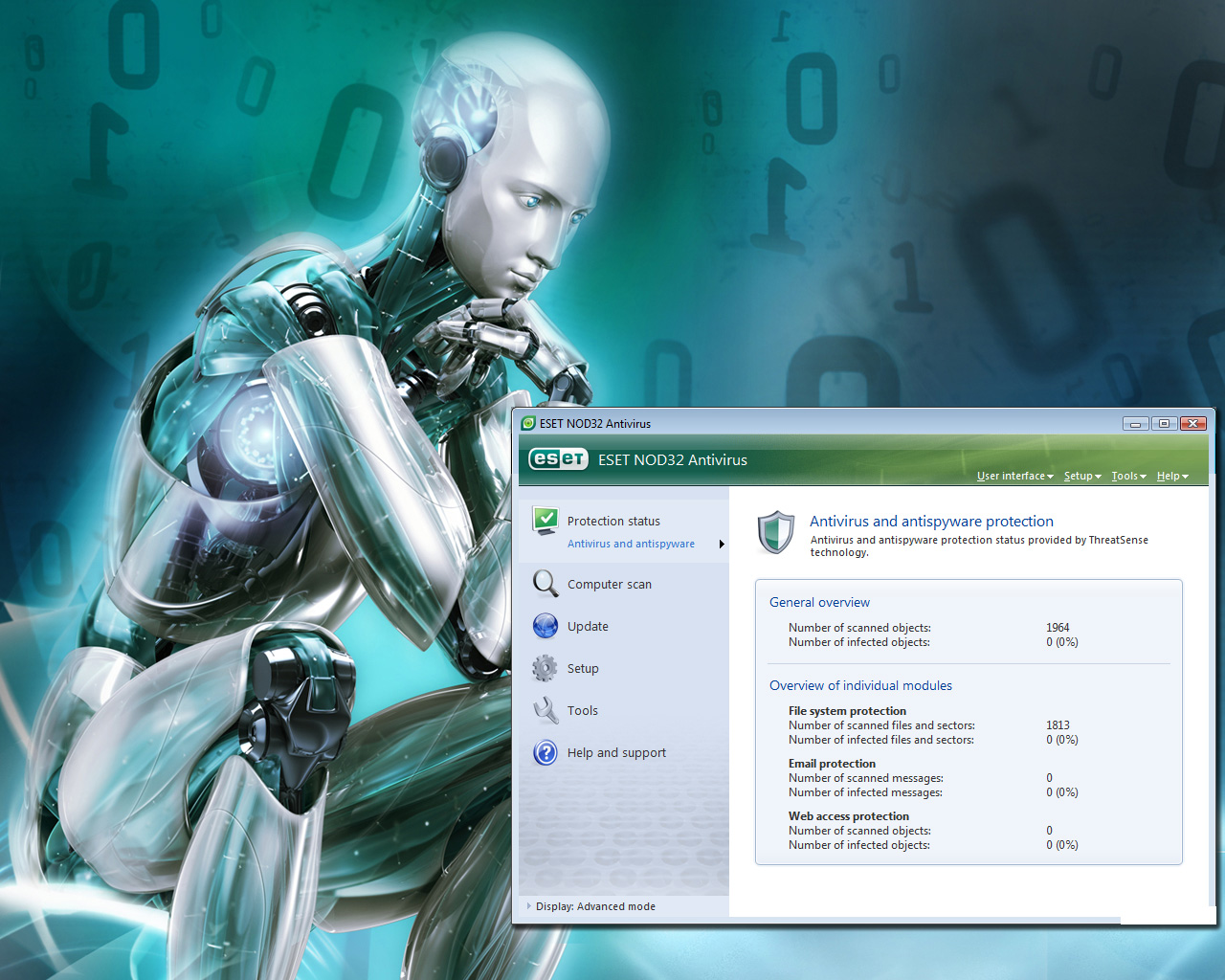Open the Help dropdown in header

1172,476
